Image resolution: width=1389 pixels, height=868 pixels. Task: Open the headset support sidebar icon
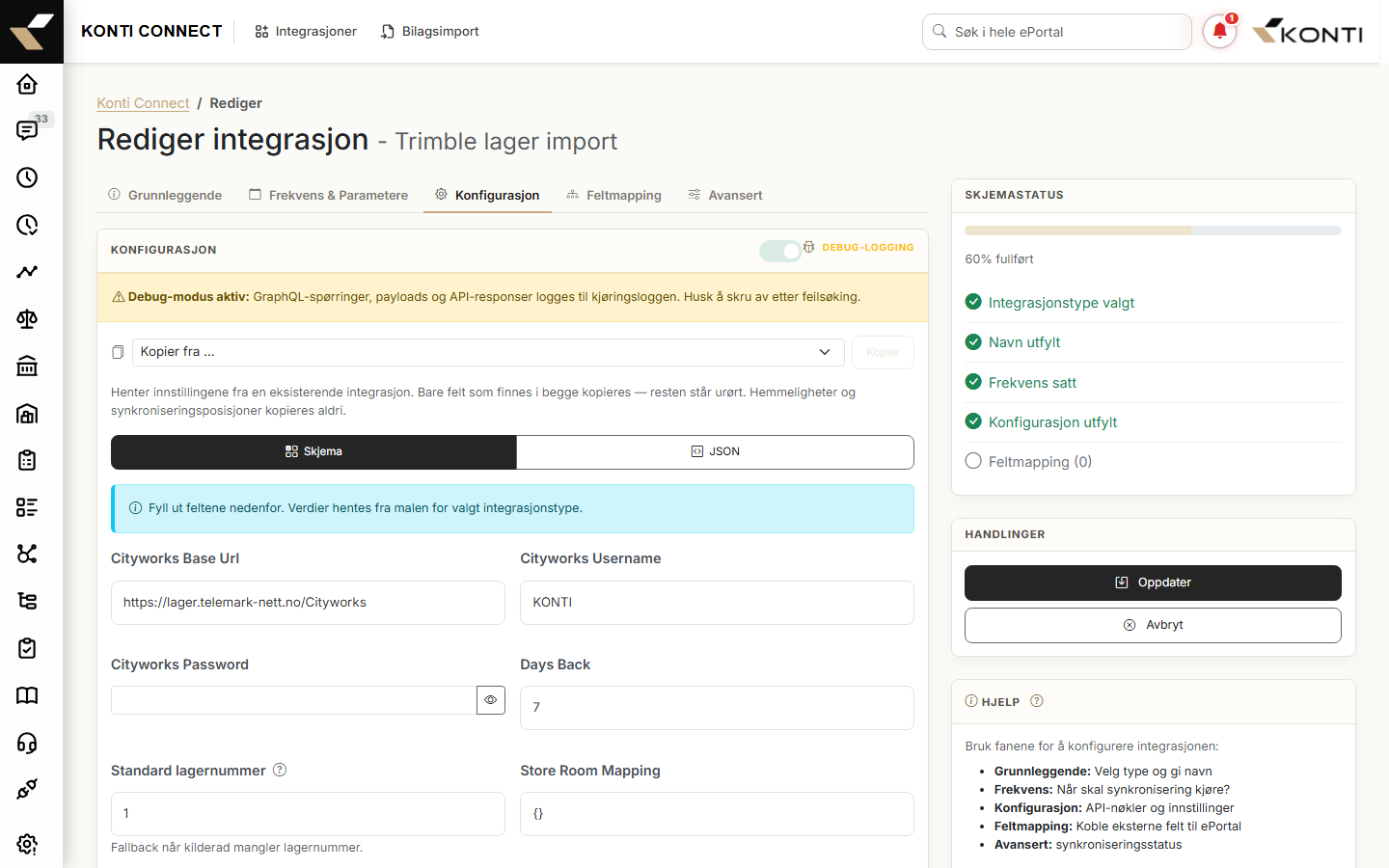[27, 743]
